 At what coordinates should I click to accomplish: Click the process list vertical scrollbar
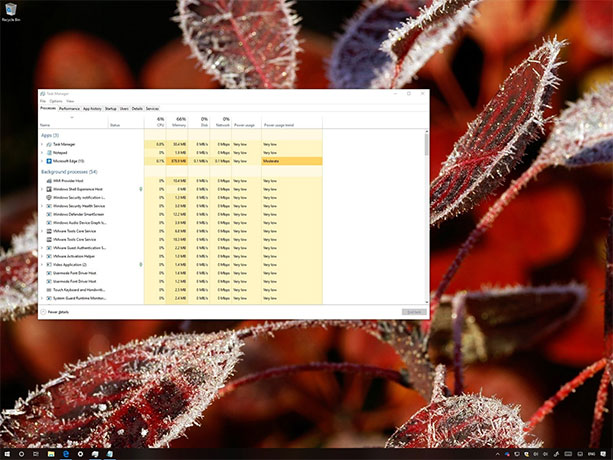click(x=426, y=217)
